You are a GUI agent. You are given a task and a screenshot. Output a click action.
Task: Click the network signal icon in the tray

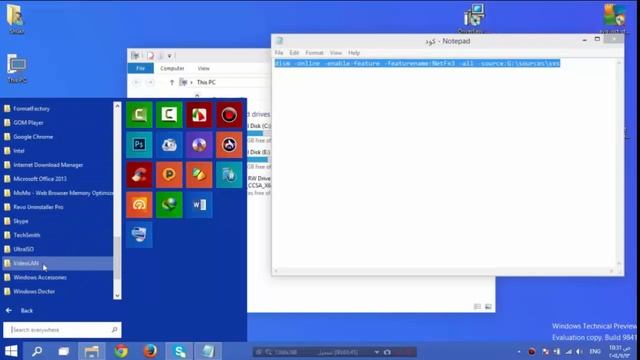pyautogui.click(x=569, y=351)
